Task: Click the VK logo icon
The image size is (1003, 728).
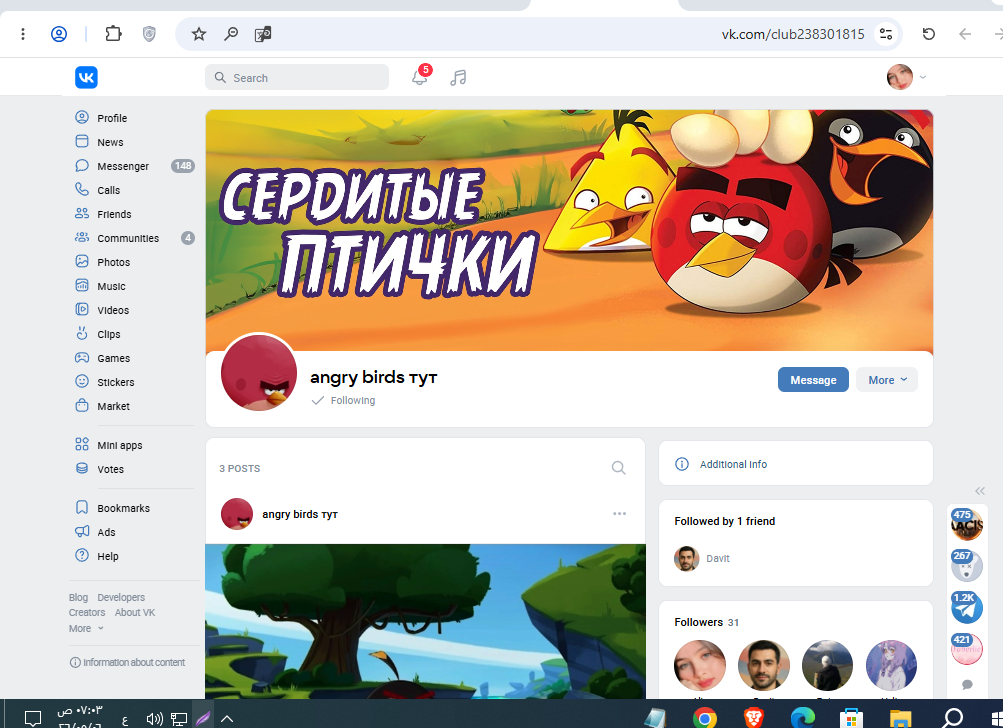Action: 86,77
